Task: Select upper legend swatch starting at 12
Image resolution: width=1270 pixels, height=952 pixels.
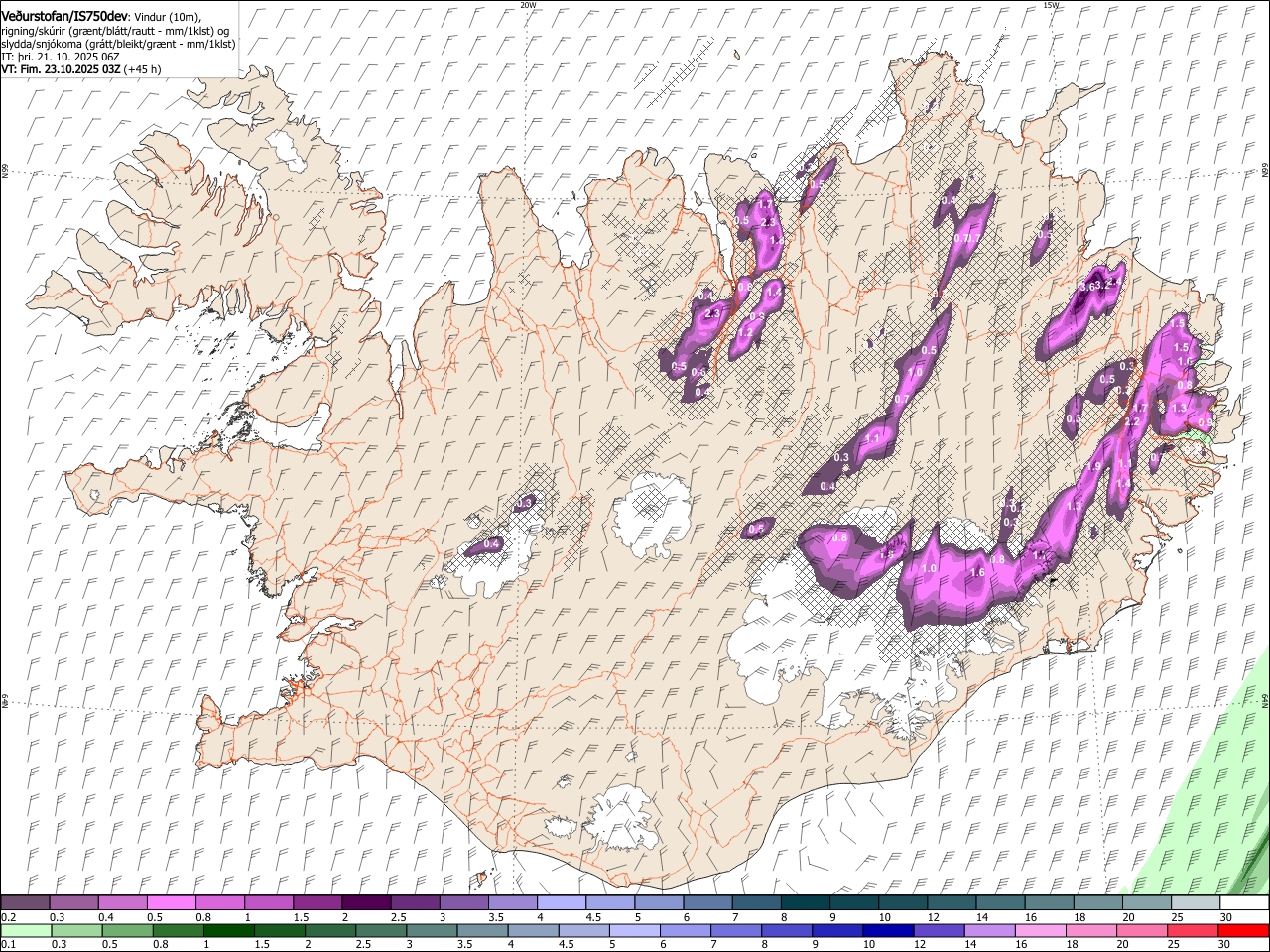Action: tap(952, 903)
